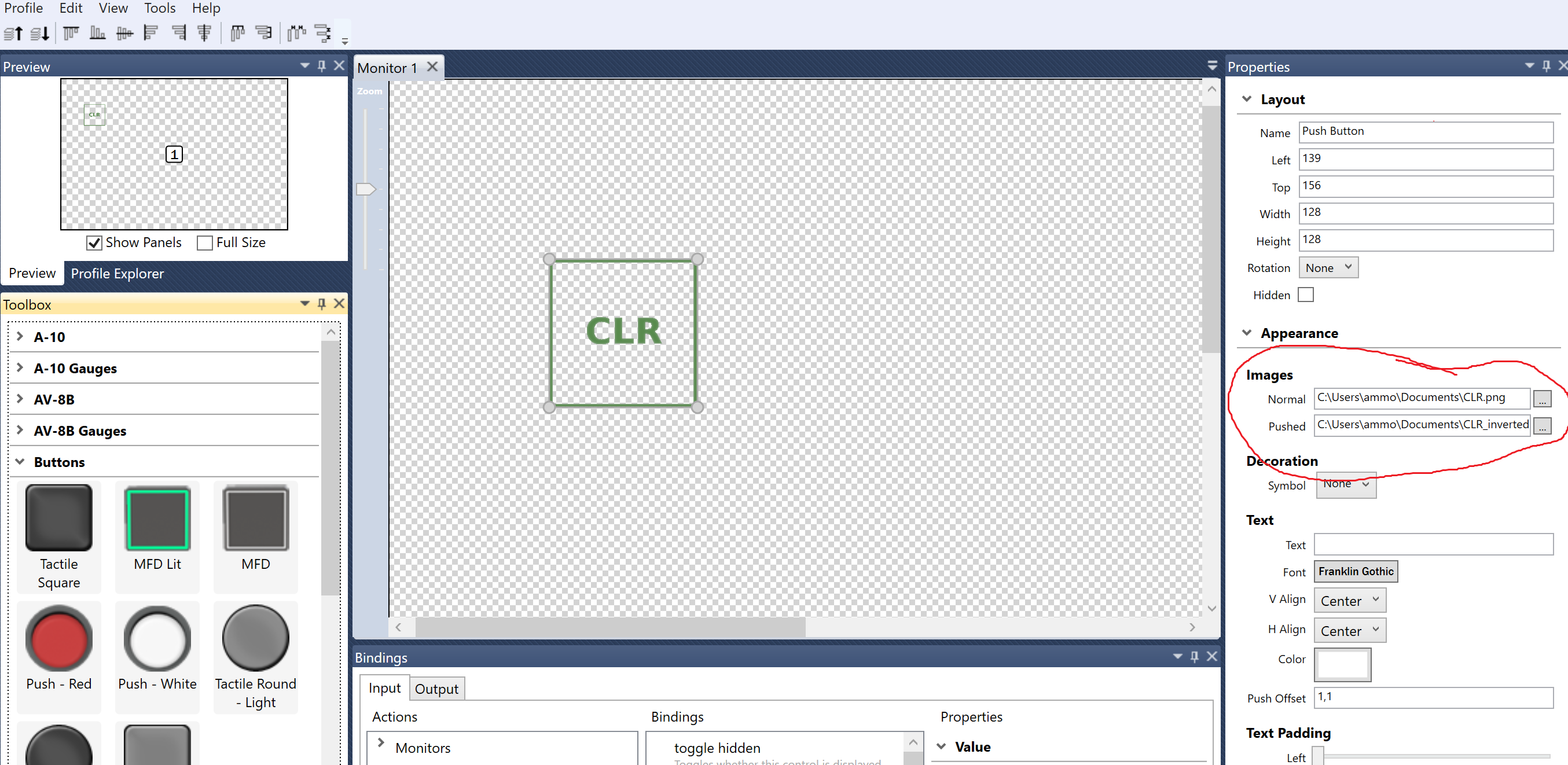The height and width of the screenshot is (765, 1568).
Task: Open the text Color swatch
Action: 1342,664
